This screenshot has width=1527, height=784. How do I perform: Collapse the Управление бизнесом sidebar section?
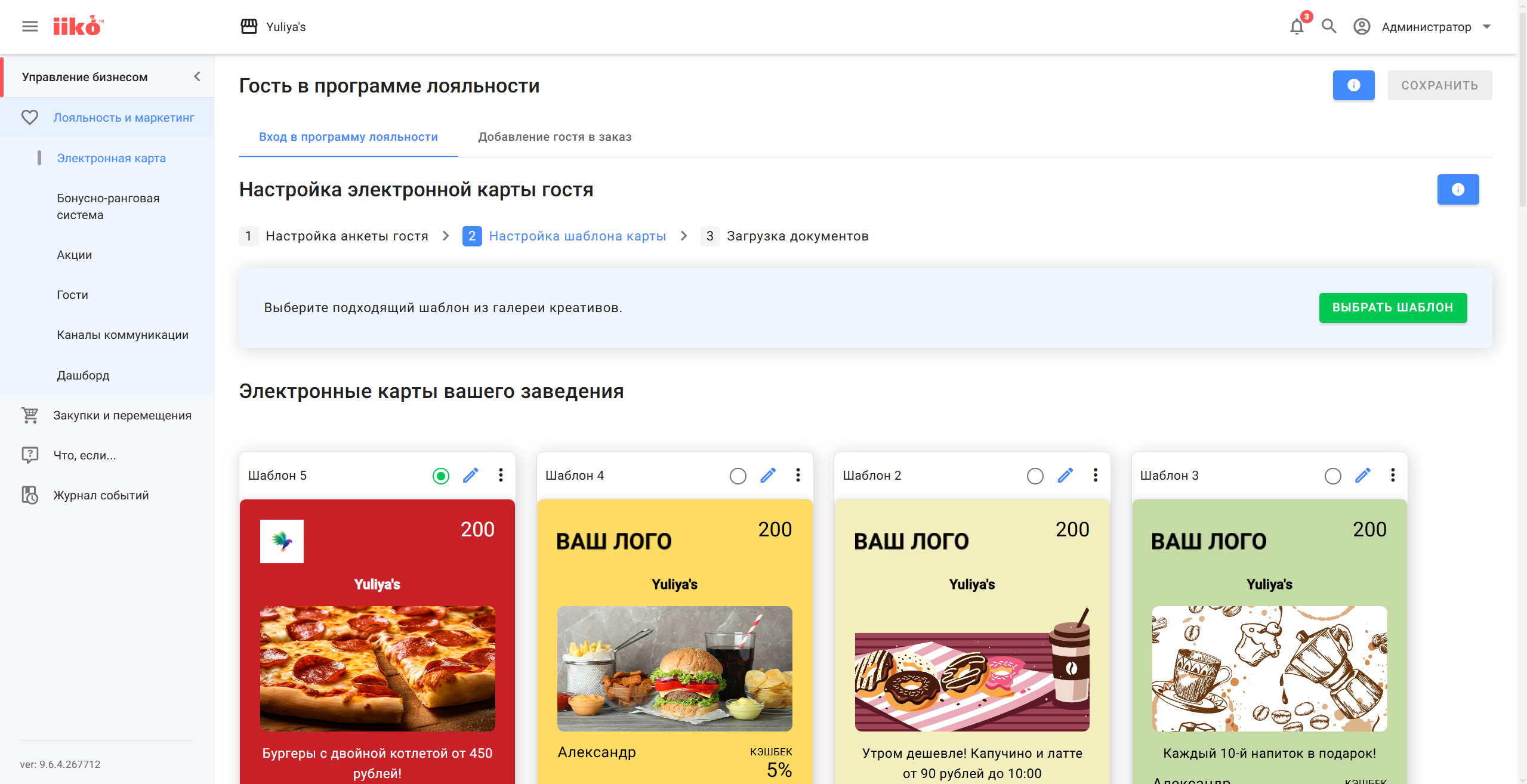(x=198, y=76)
